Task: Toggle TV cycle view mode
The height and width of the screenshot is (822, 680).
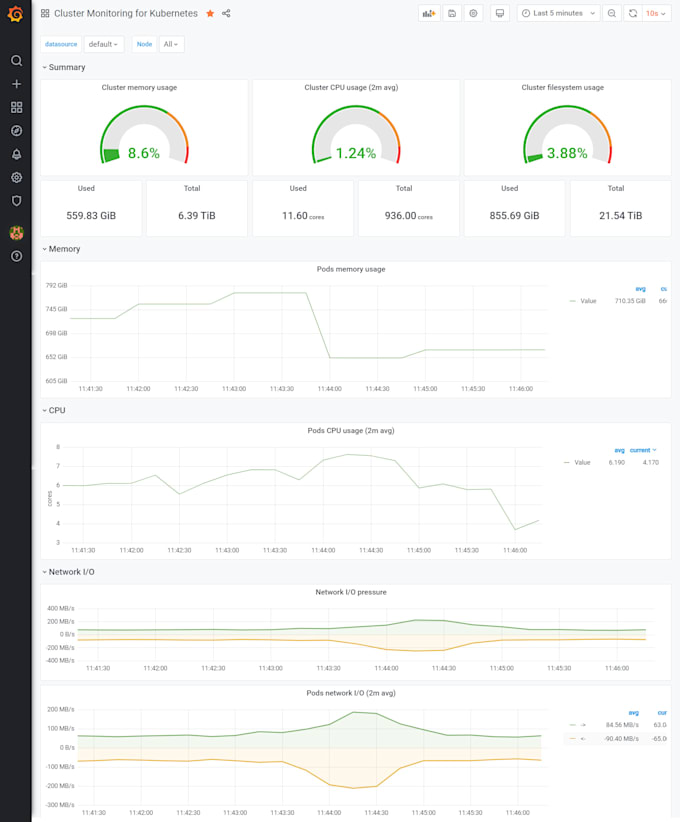Action: [x=500, y=14]
